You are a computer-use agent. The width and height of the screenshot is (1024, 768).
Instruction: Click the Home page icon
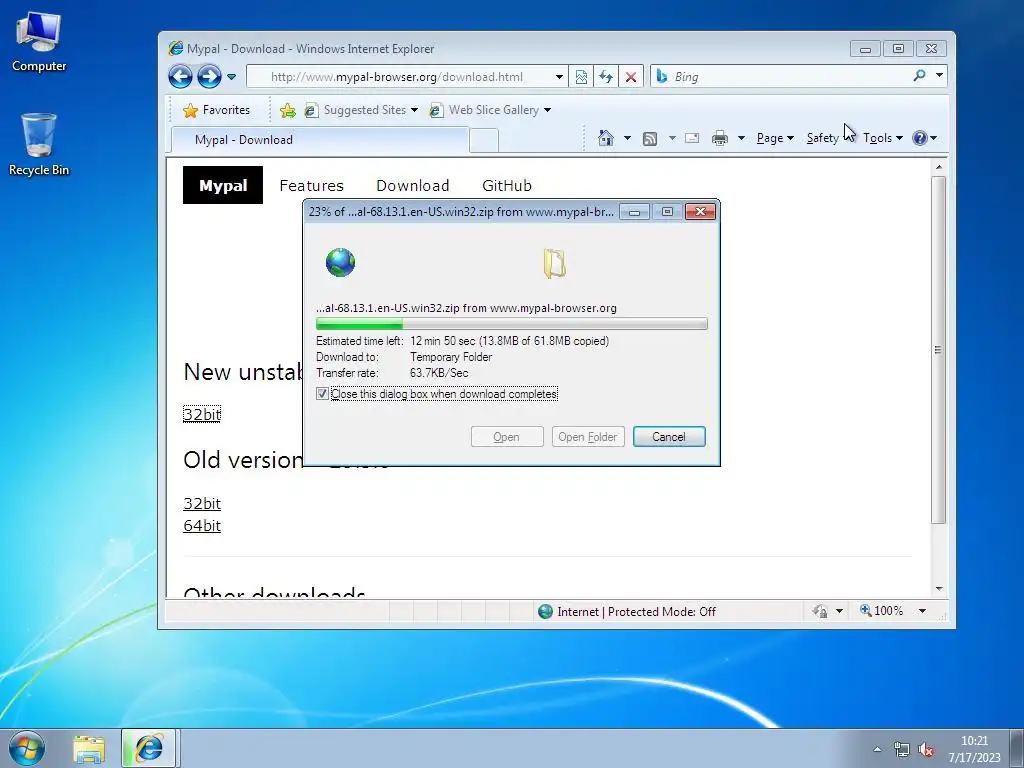606,138
